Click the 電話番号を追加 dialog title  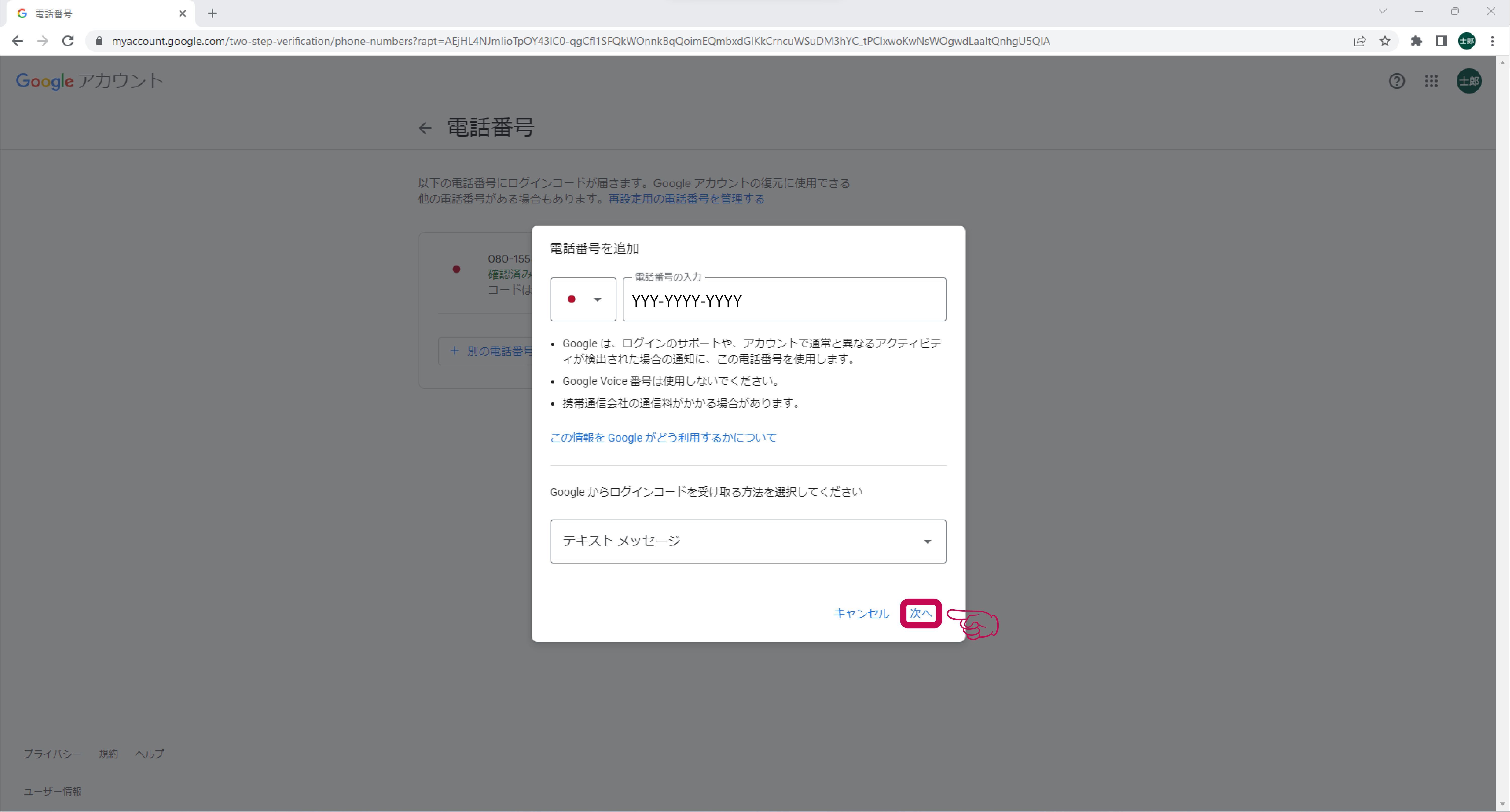click(594, 249)
